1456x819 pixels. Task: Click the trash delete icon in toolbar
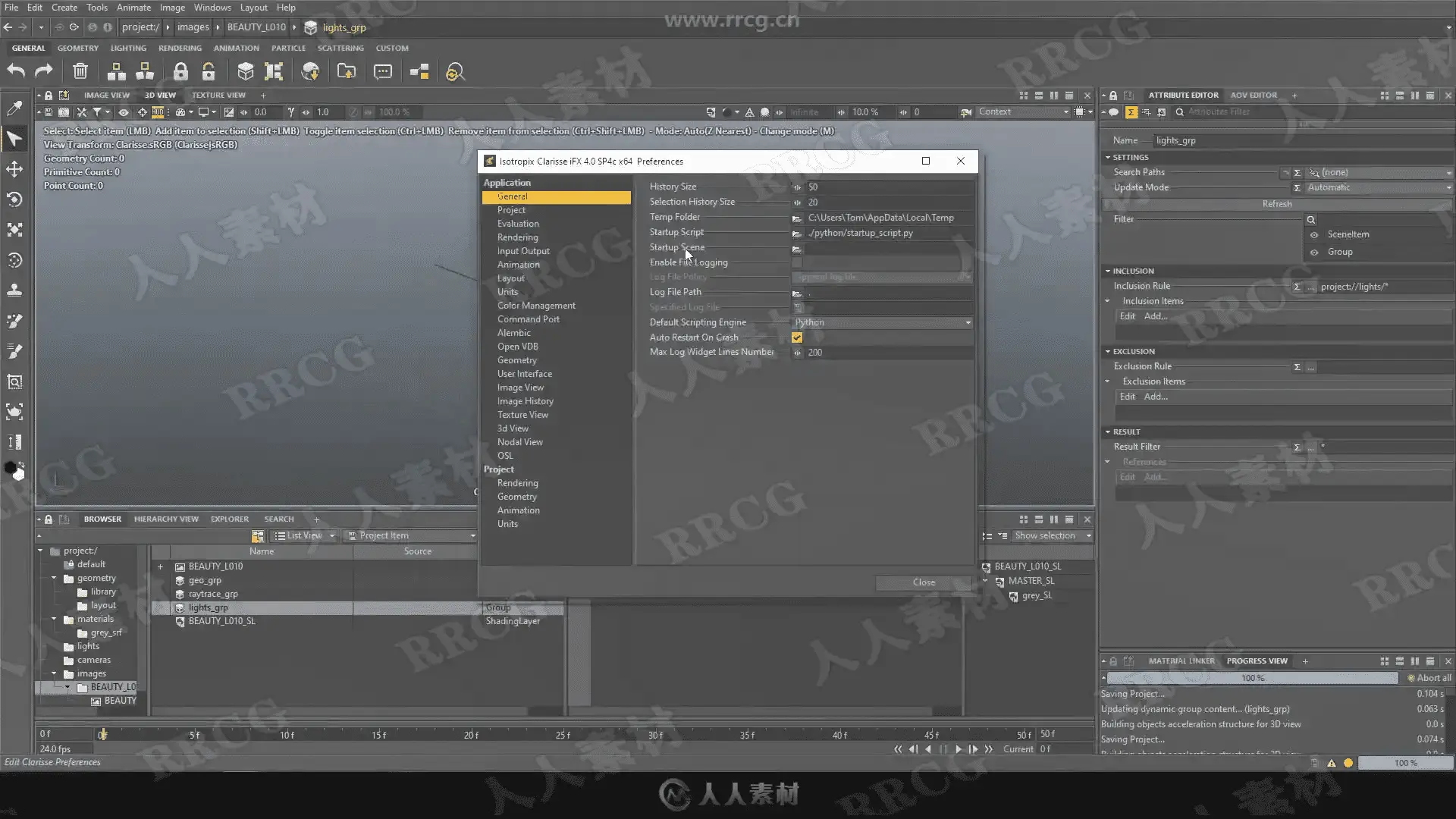point(80,71)
